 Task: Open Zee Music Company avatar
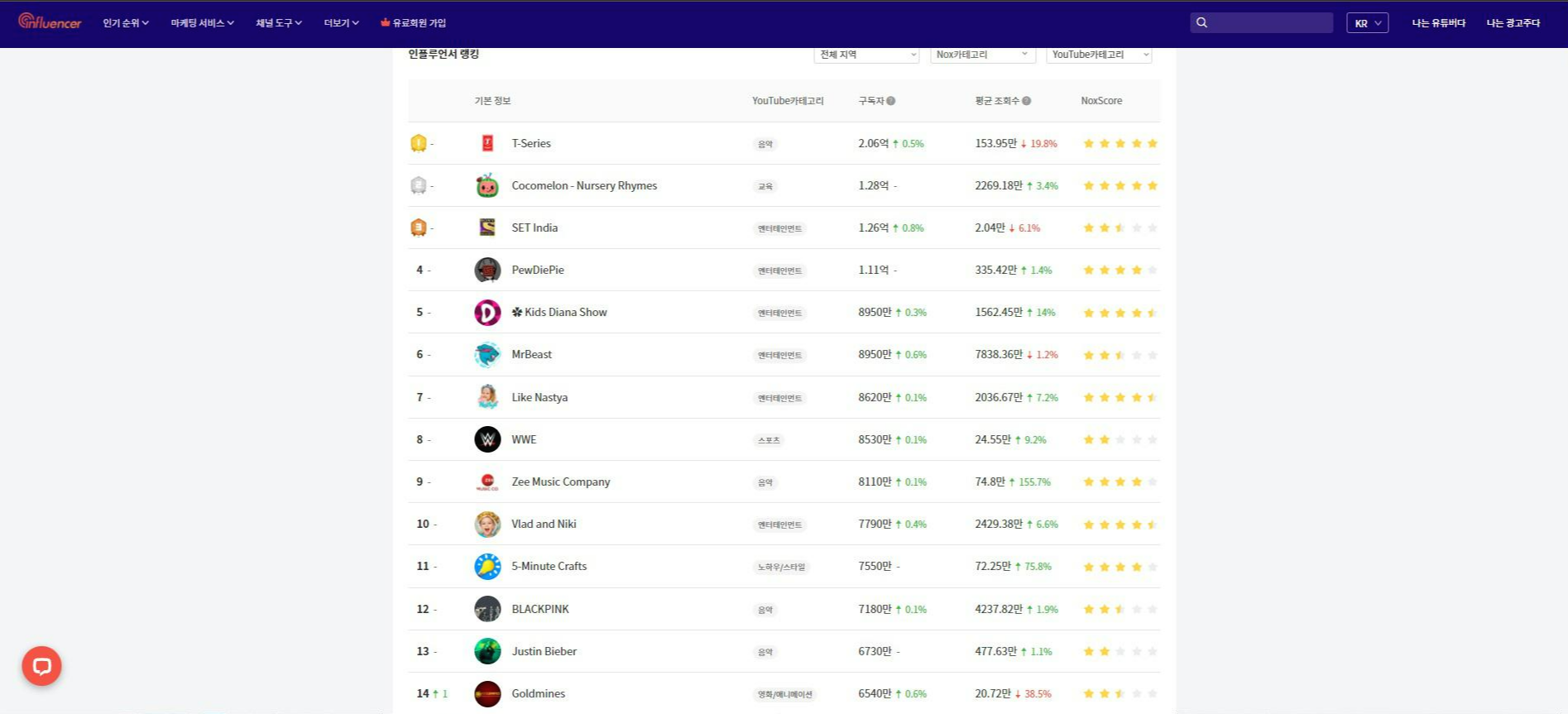point(487,482)
